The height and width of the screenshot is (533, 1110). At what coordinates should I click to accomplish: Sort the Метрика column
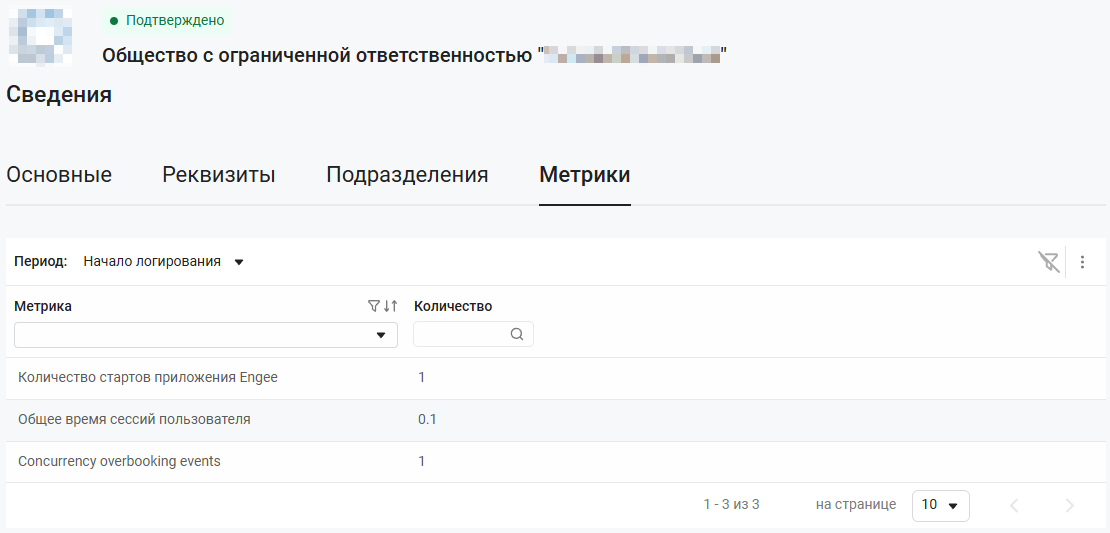(390, 306)
